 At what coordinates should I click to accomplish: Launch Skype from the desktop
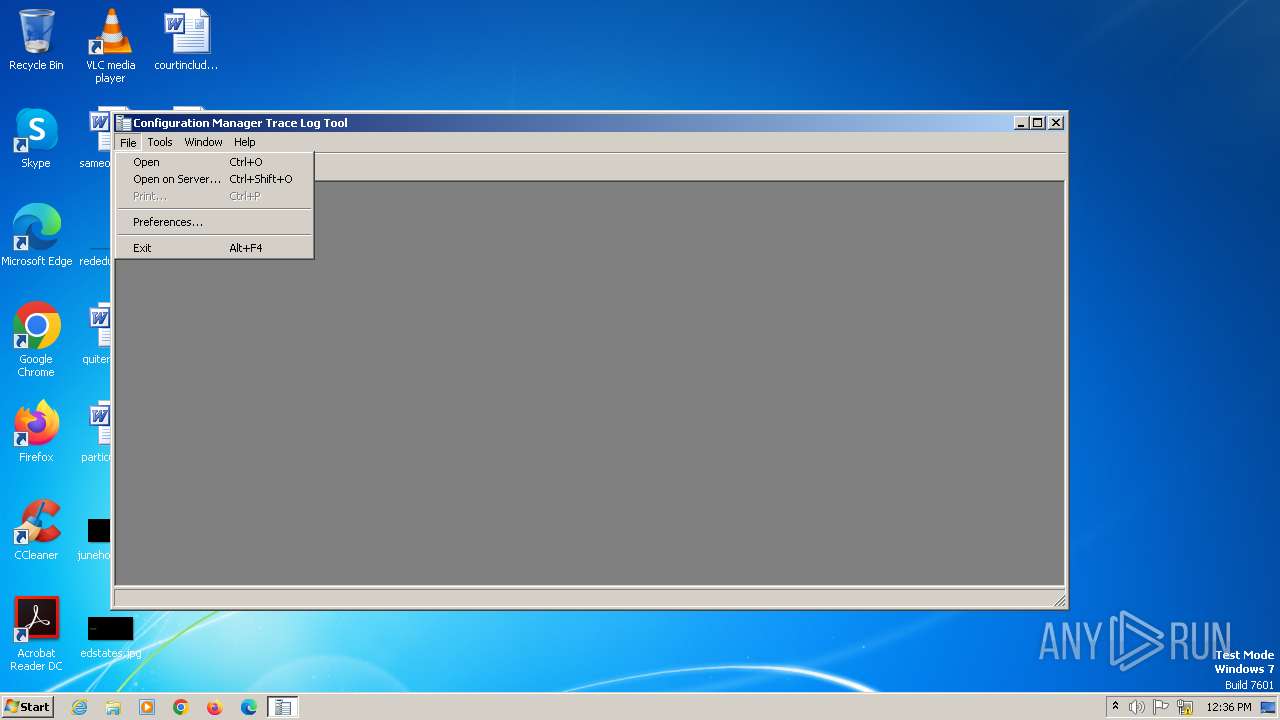pyautogui.click(x=36, y=138)
